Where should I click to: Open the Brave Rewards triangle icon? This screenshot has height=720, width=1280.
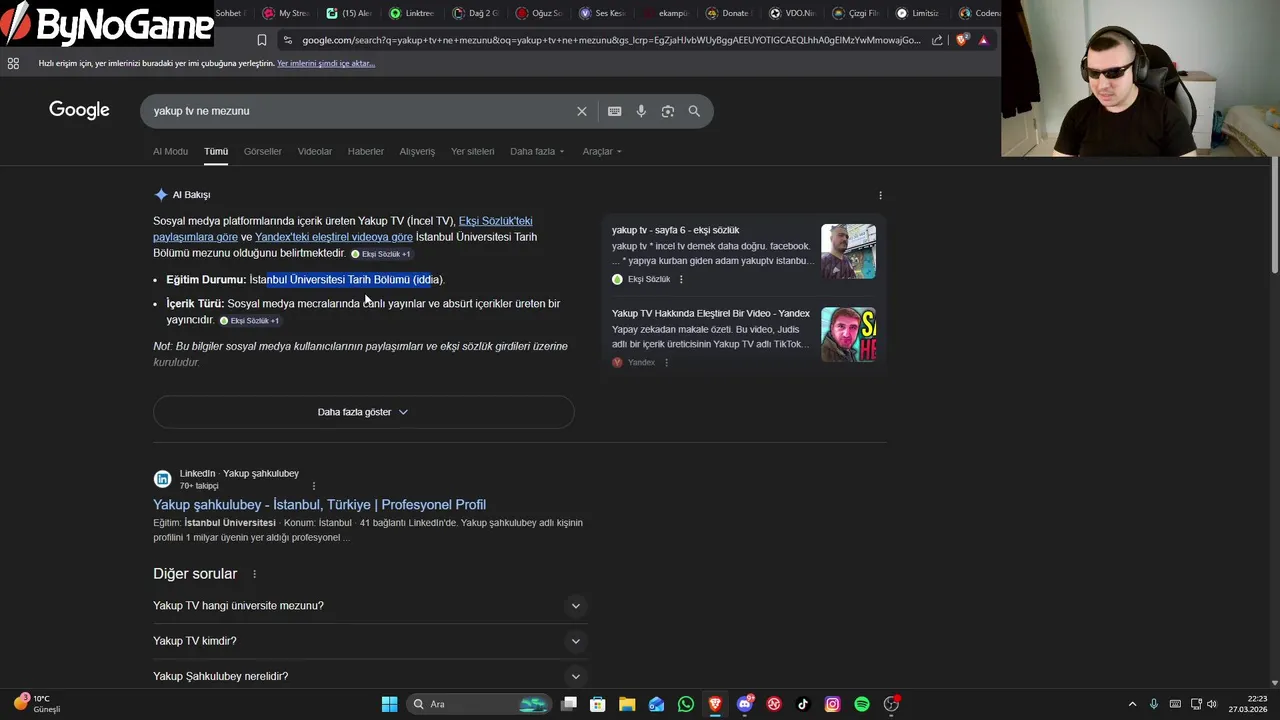click(983, 40)
